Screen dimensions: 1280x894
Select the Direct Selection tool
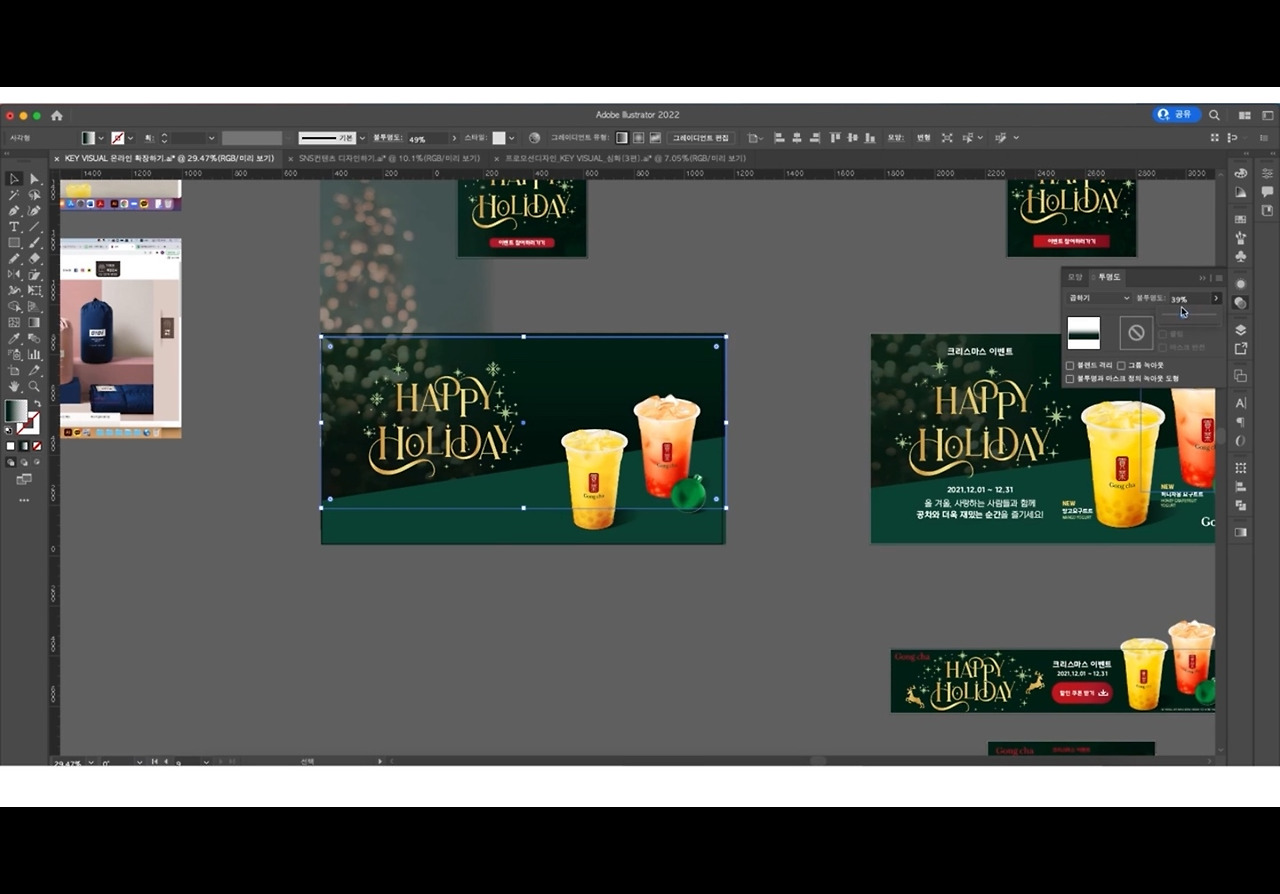point(34,178)
